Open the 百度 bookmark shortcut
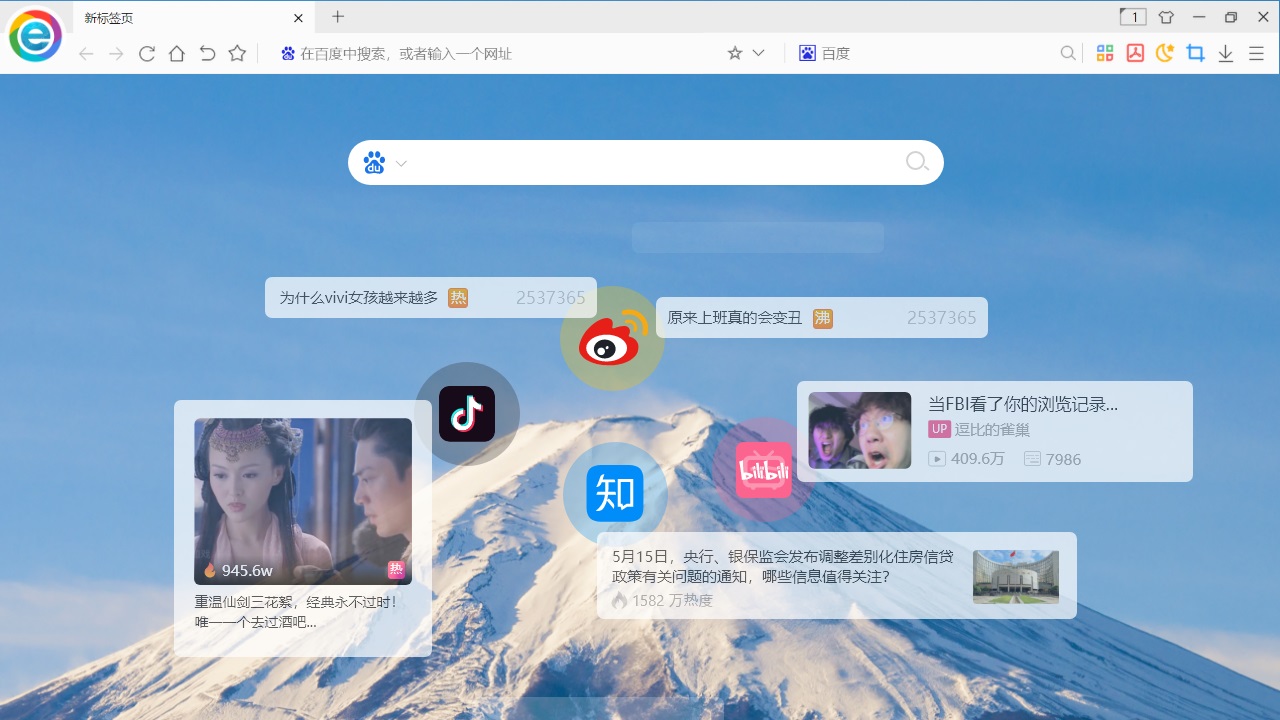This screenshot has width=1280, height=720. click(x=825, y=54)
